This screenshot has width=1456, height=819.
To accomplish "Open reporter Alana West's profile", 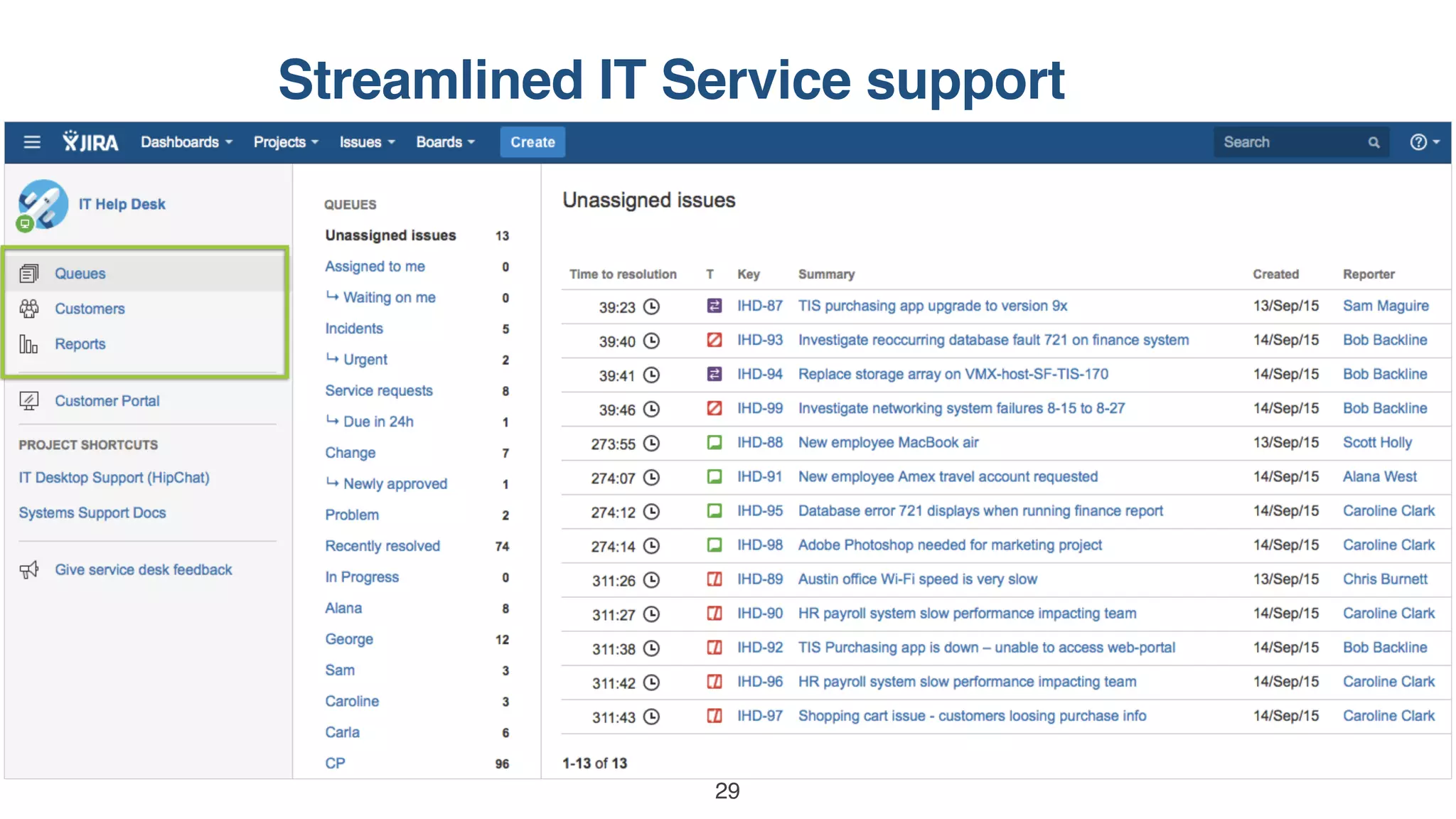I will [1380, 476].
